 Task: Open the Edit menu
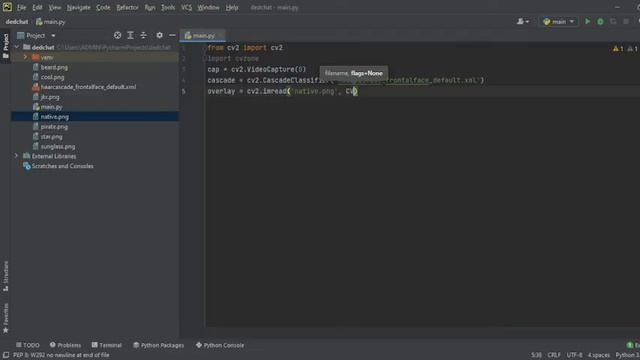coord(37,7)
